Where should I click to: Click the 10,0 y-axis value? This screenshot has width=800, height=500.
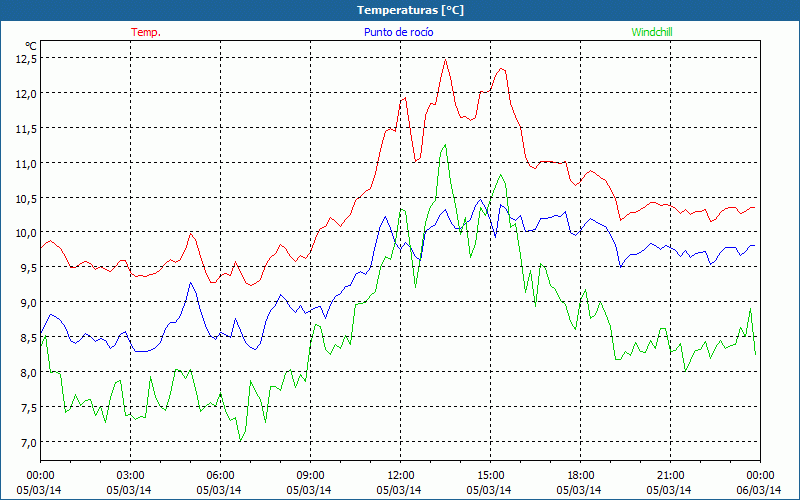tap(27, 233)
